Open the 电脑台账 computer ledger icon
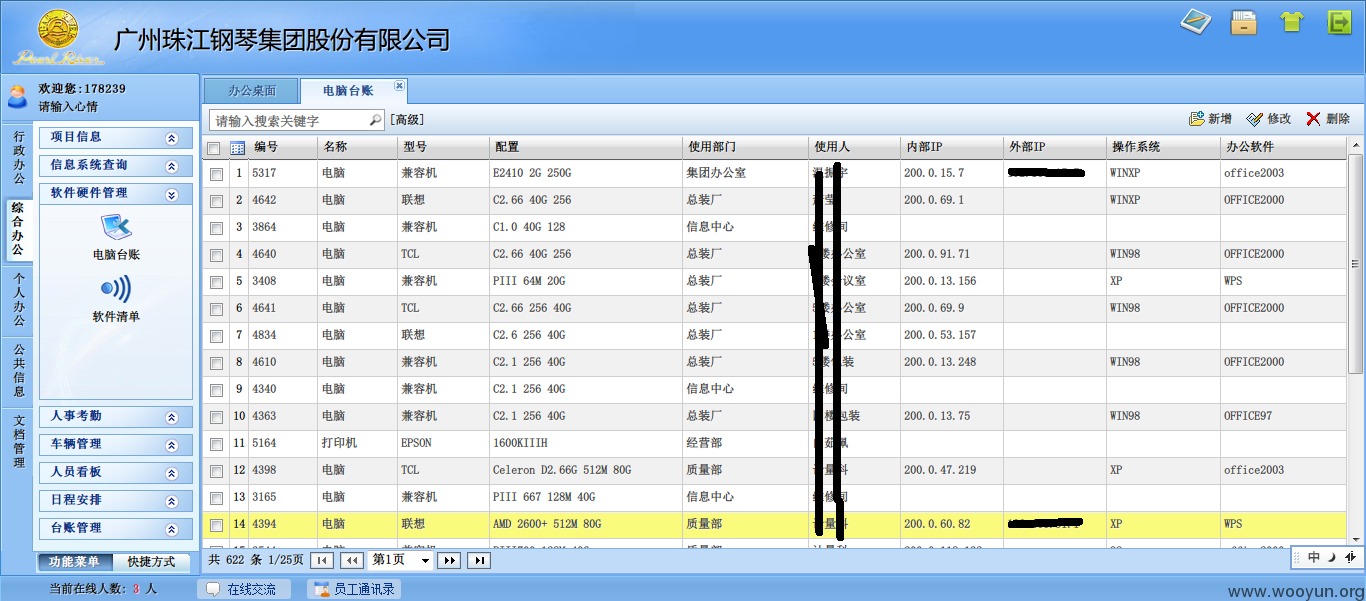The image size is (1366, 601). (116, 228)
